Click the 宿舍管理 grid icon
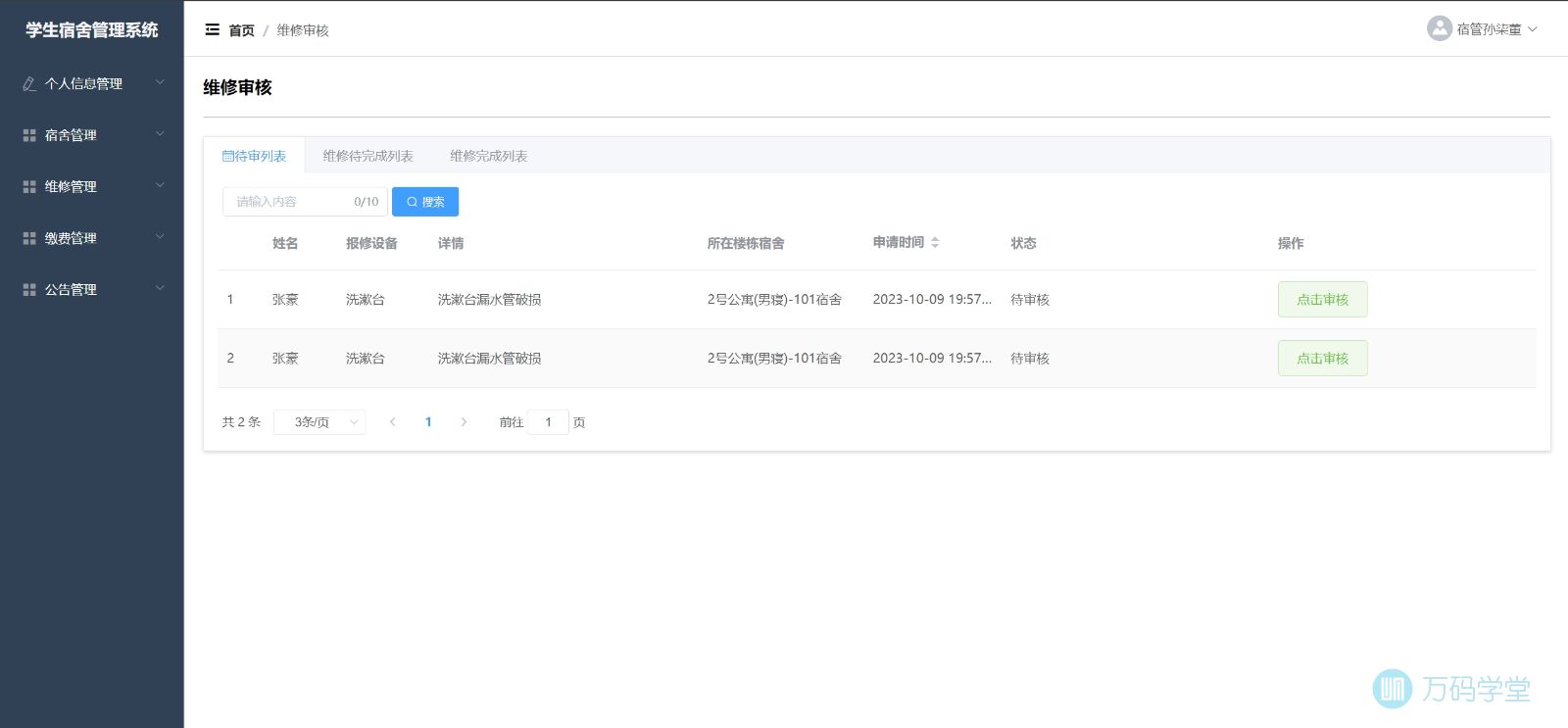This screenshot has height=728, width=1568. [29, 135]
